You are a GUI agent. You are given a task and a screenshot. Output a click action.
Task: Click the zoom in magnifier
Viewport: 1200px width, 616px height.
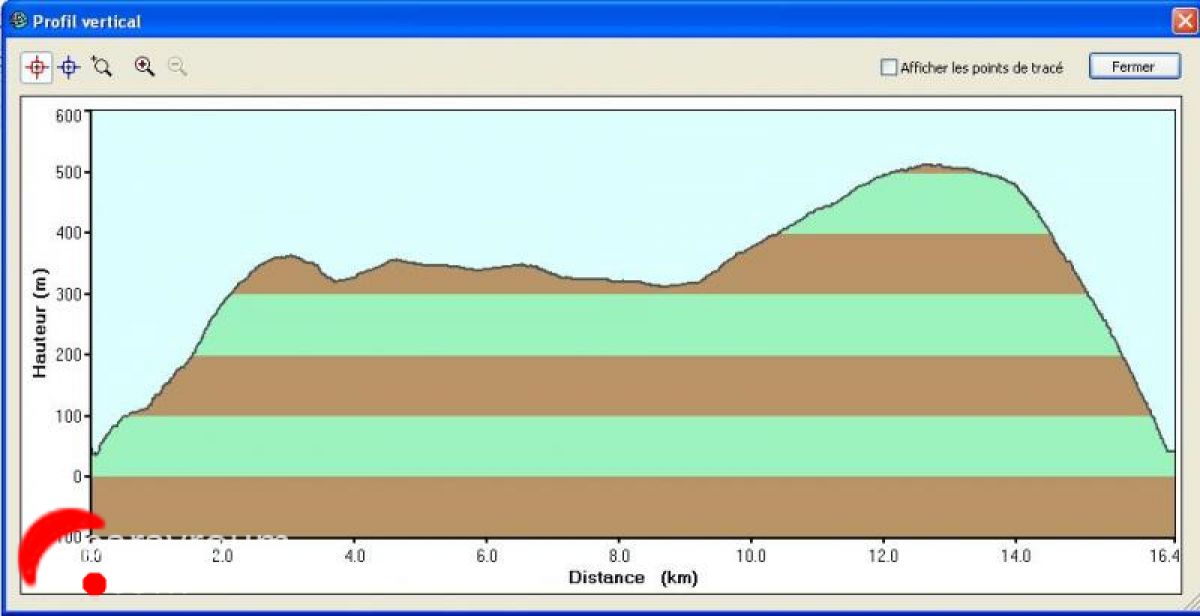pos(145,67)
